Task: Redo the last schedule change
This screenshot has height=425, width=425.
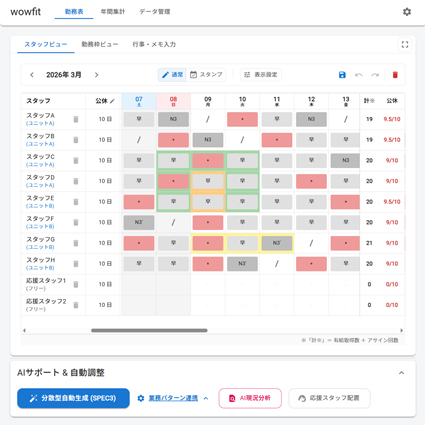Action: coord(375,75)
